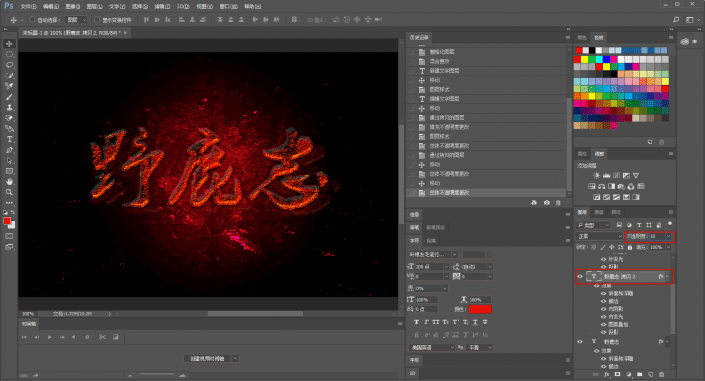Viewport: 705px width, 381px height.
Task: Open the blend mode dropdown in Layers panel
Action: click(599, 236)
